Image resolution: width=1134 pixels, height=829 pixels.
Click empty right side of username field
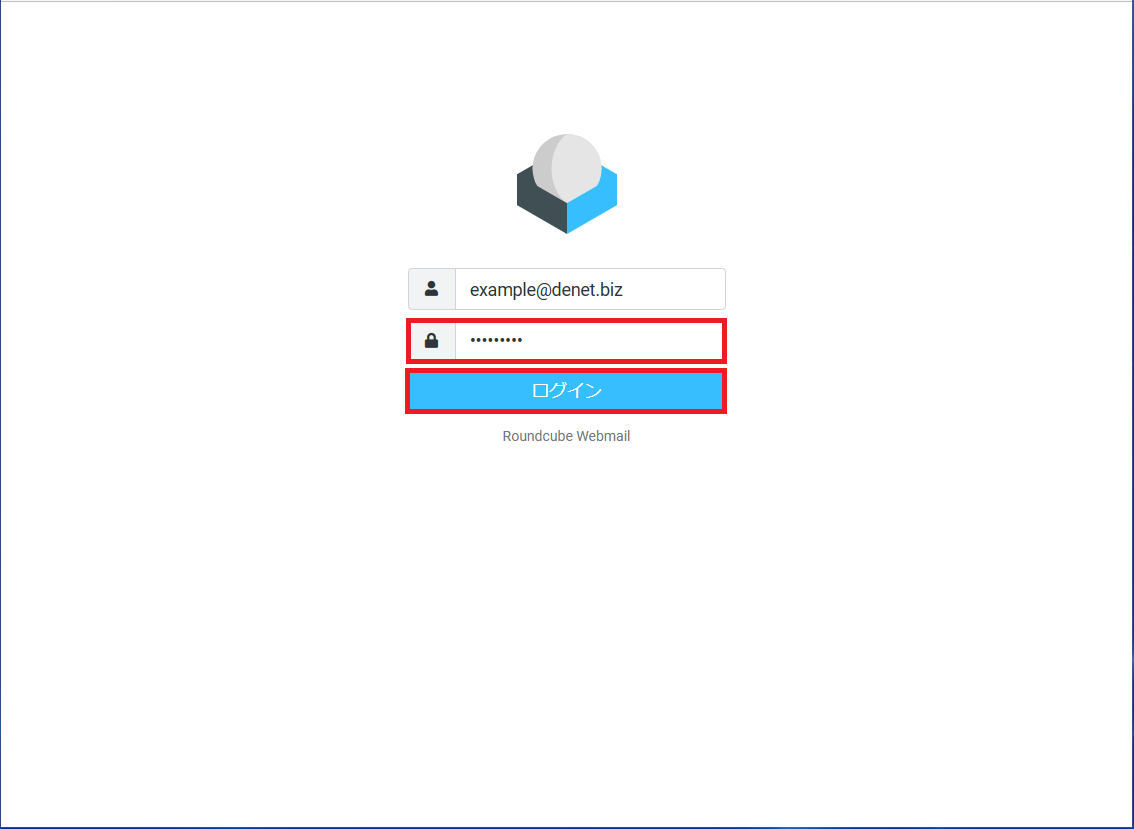[x=674, y=289]
